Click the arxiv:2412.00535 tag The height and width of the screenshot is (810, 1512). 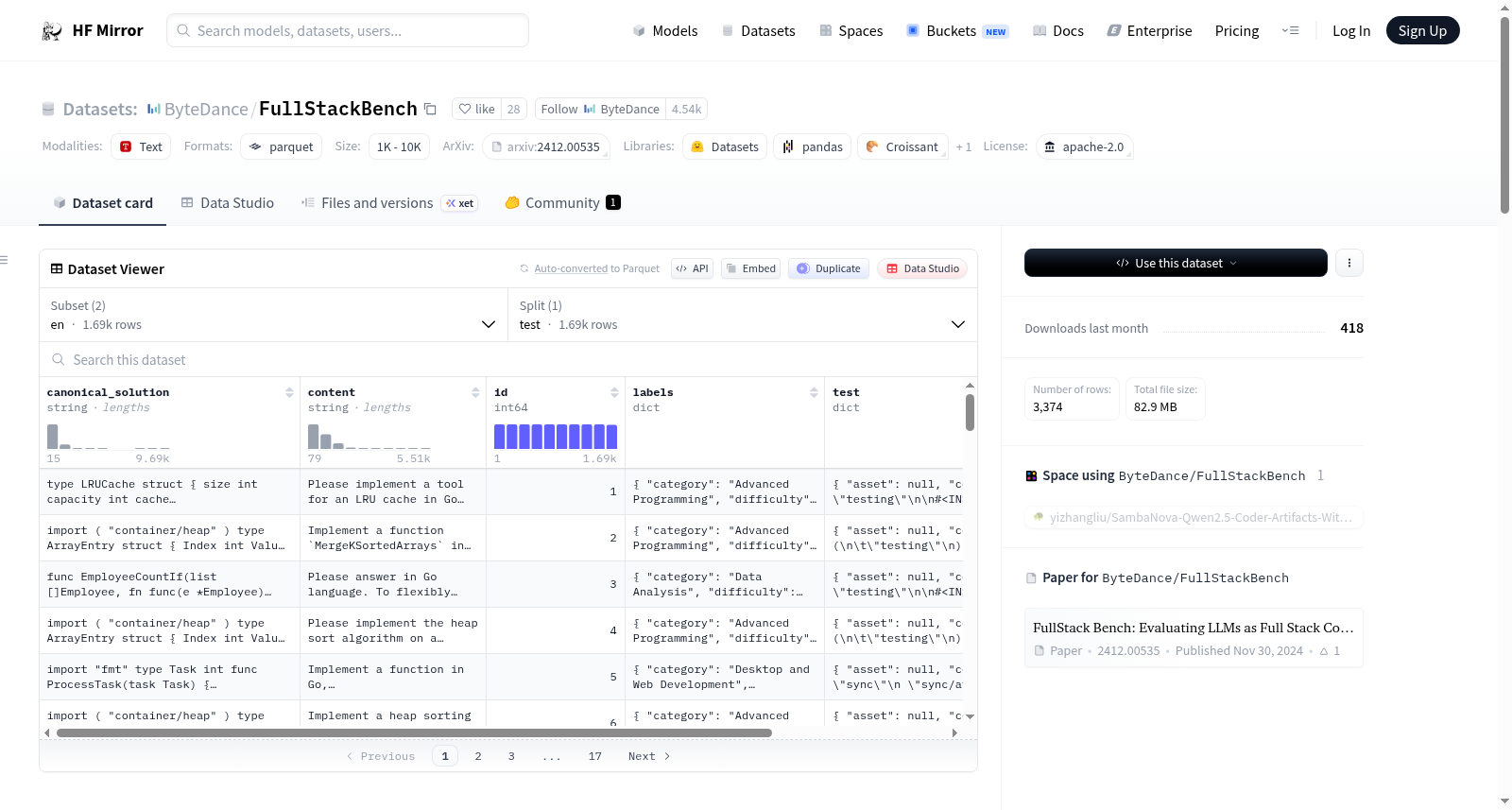546,146
